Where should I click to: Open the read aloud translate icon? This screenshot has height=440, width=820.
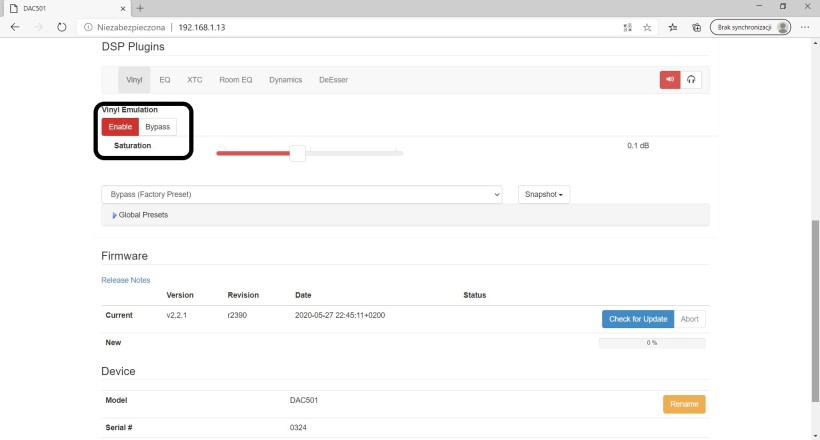[x=628, y=27]
